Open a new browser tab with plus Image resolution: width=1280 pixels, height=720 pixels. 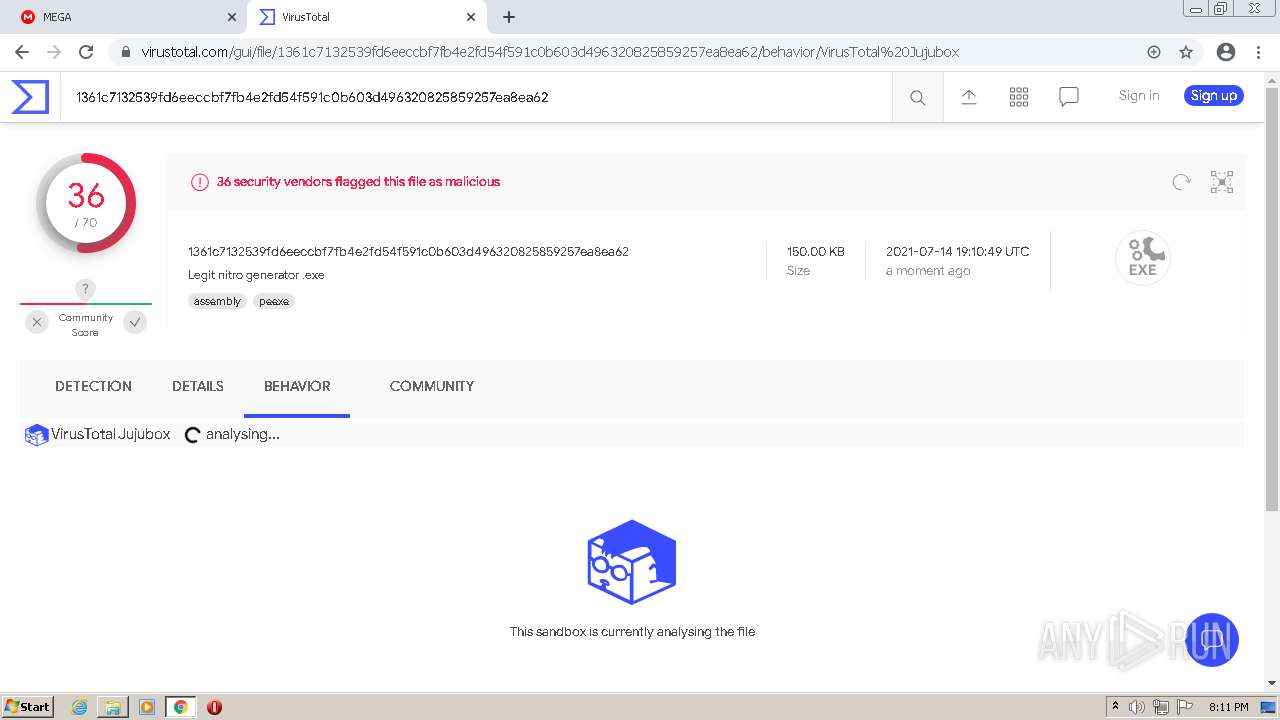click(x=509, y=17)
